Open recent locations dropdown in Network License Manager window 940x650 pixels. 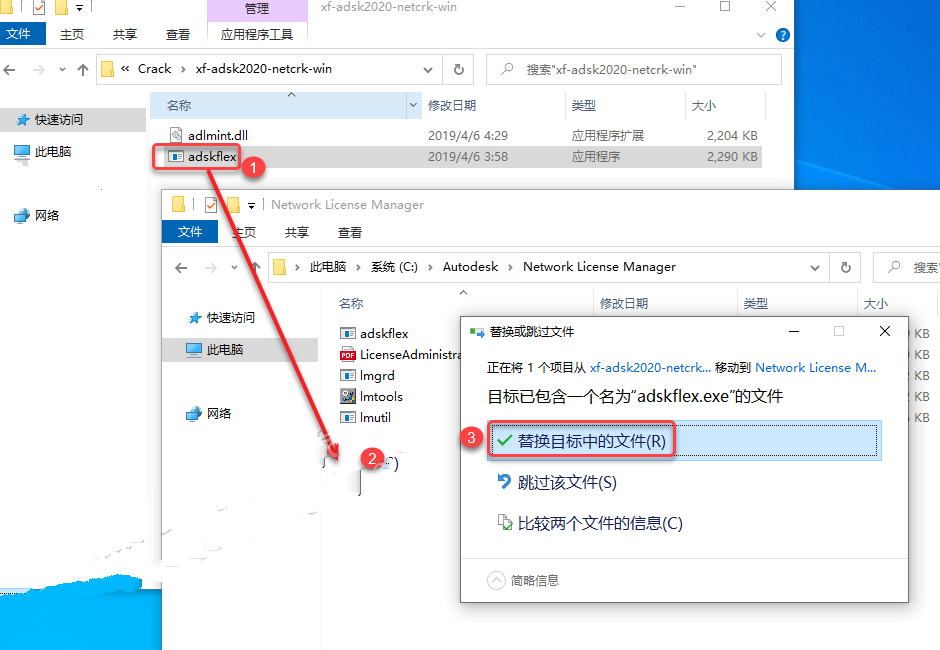tap(234, 267)
